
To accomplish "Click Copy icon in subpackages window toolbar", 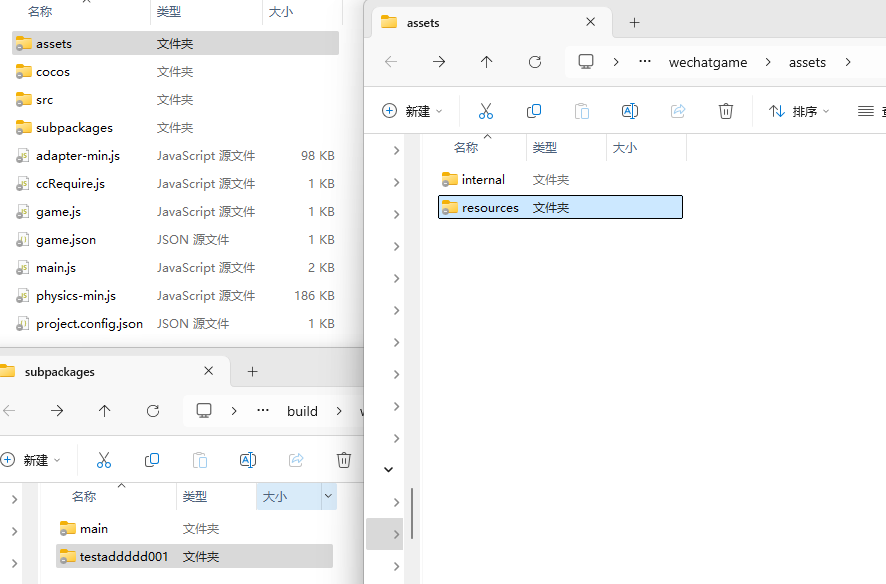I will (x=152, y=460).
